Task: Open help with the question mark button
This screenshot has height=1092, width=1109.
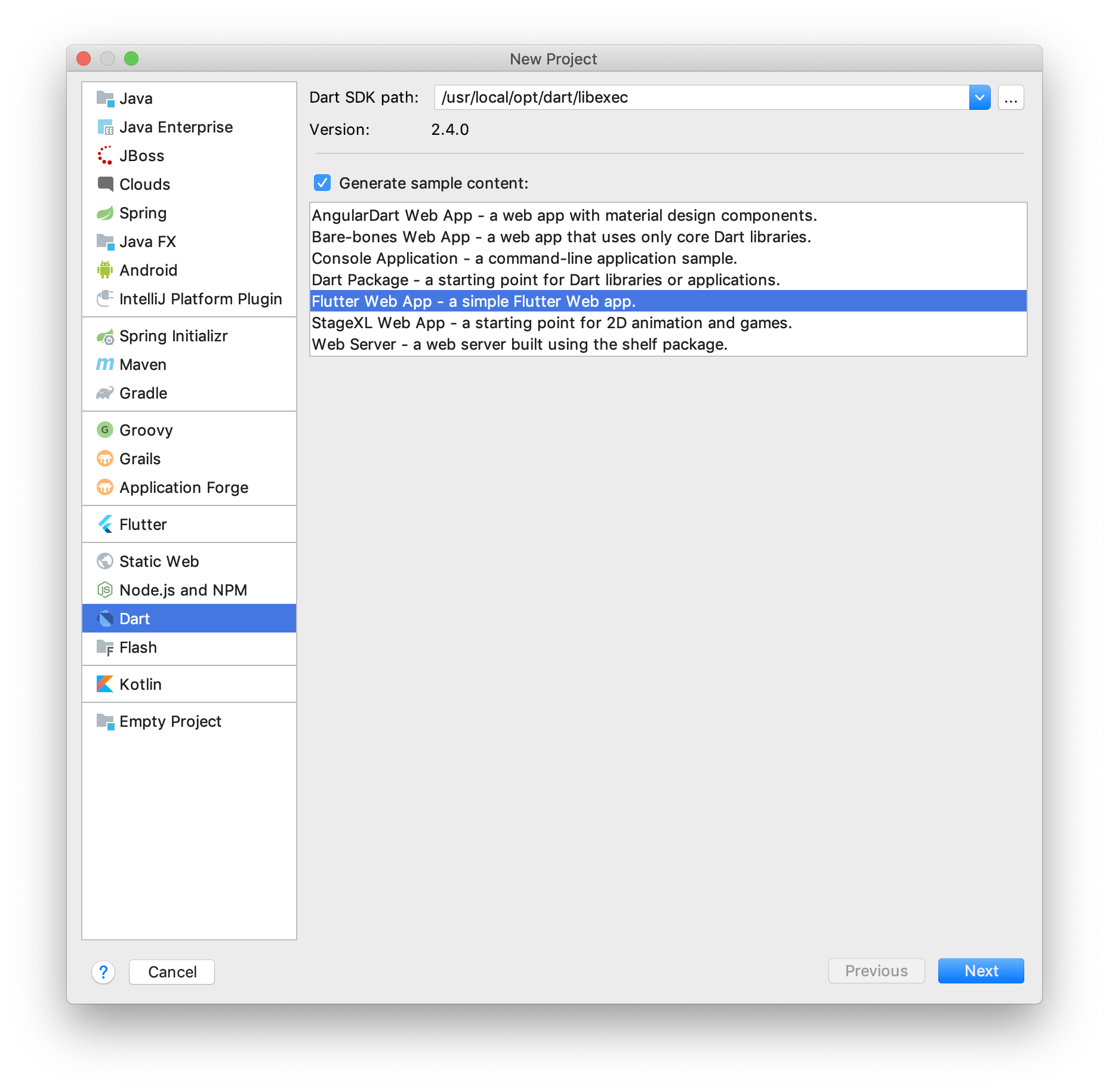Action: (103, 972)
